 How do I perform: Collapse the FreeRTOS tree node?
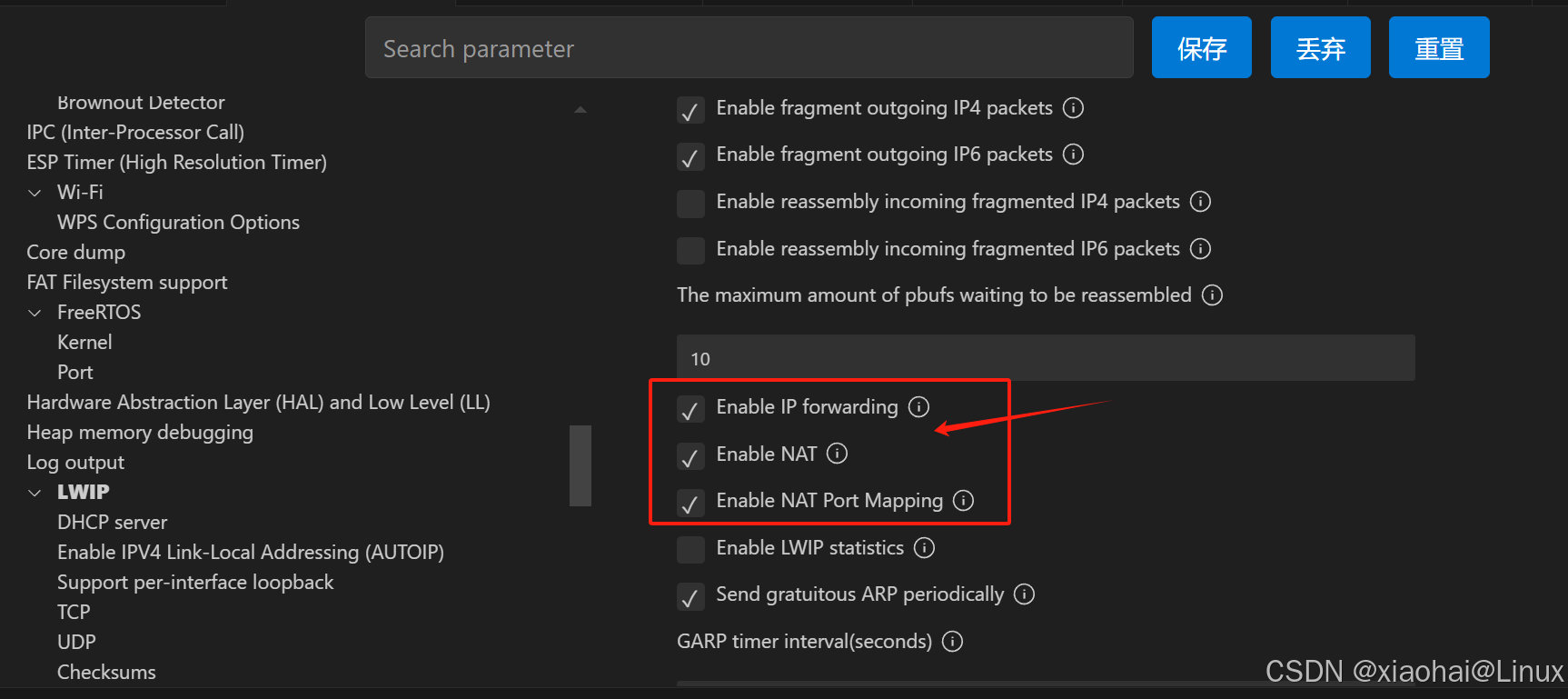coord(35,312)
